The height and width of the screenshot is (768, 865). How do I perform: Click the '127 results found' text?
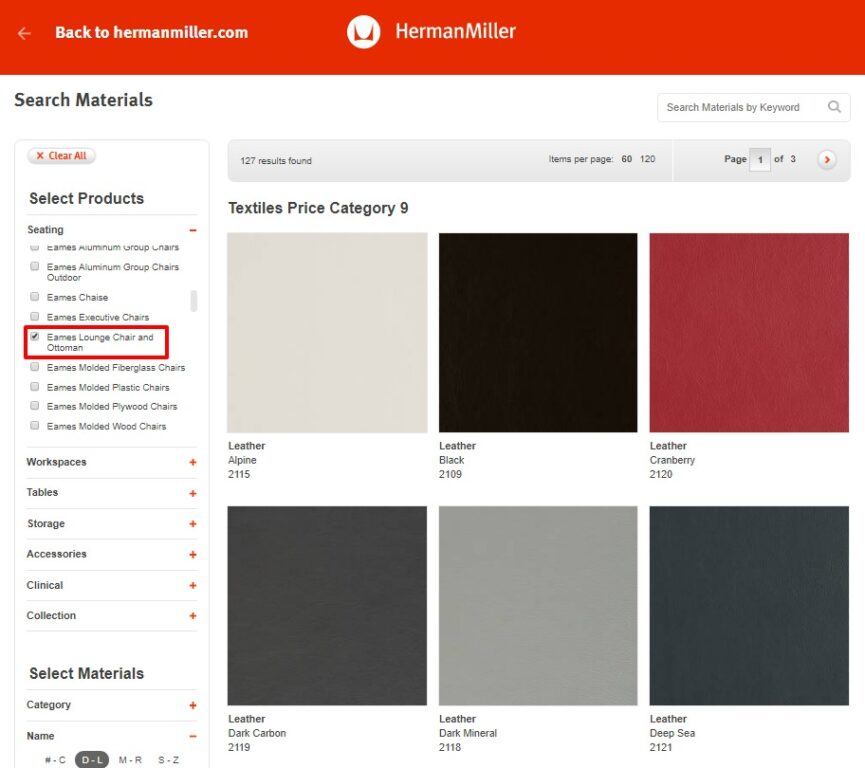click(276, 161)
